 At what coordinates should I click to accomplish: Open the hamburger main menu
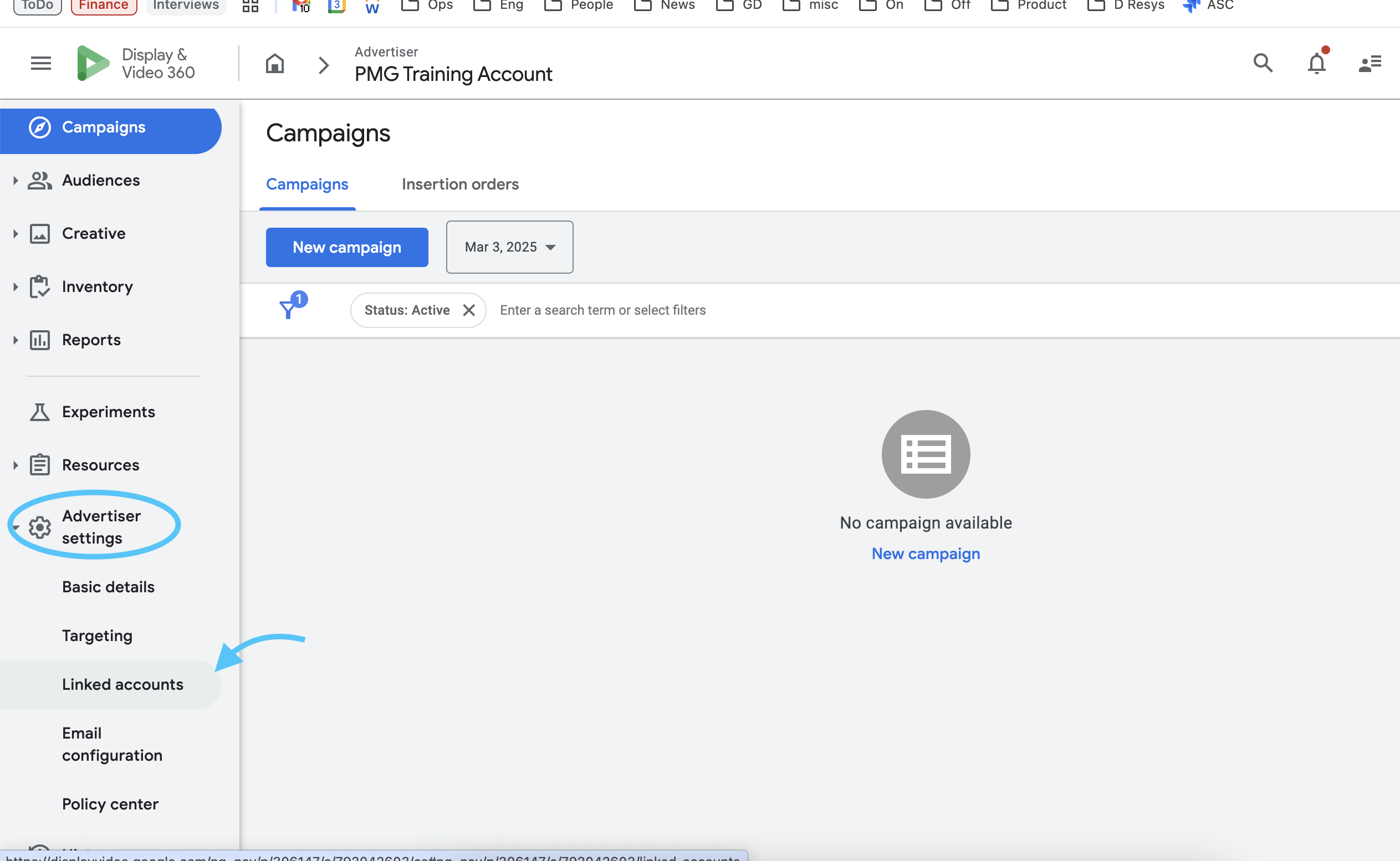(40, 63)
